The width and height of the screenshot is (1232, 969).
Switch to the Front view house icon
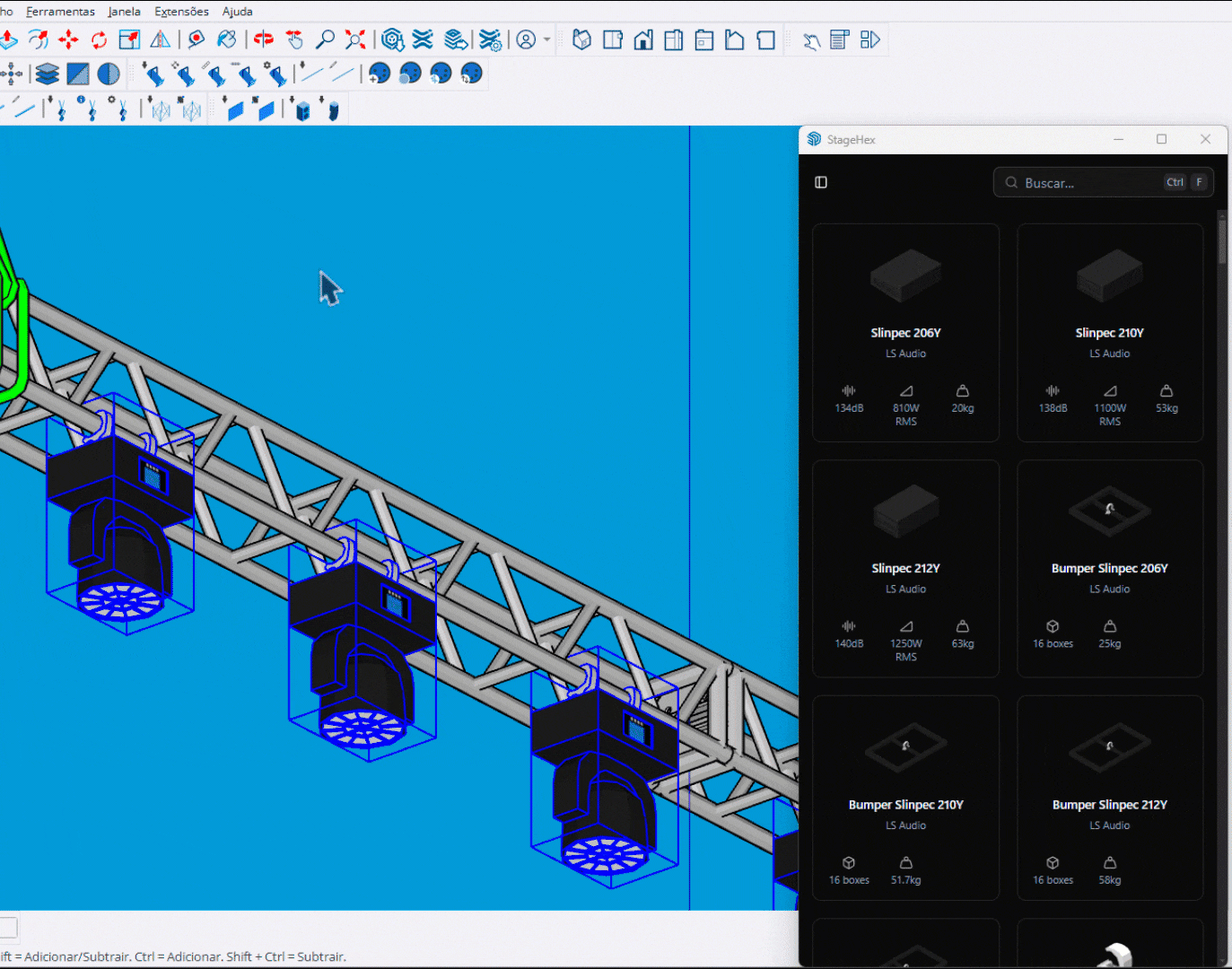[643, 39]
